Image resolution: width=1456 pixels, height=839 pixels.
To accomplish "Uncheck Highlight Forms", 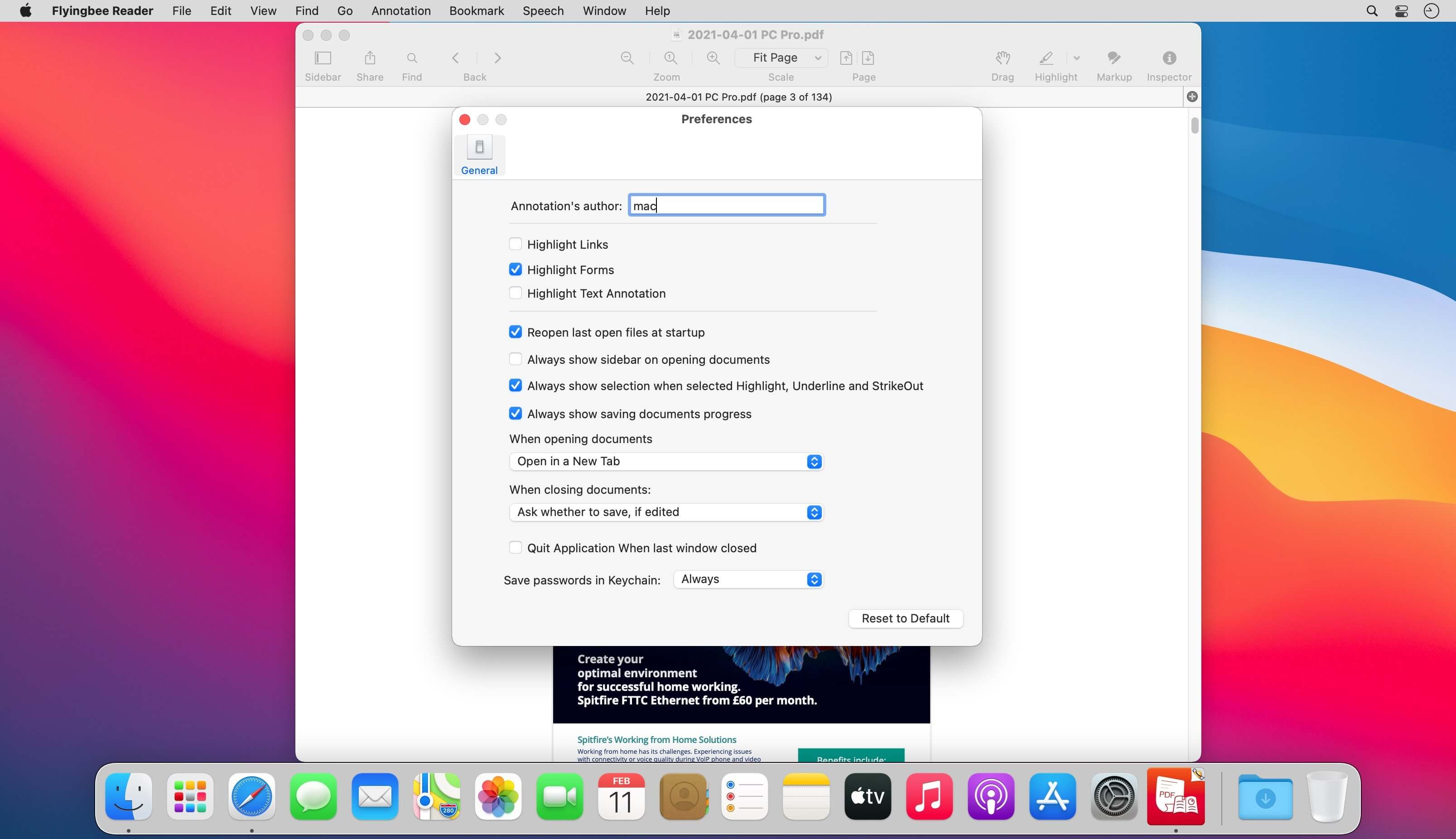I will click(515, 270).
